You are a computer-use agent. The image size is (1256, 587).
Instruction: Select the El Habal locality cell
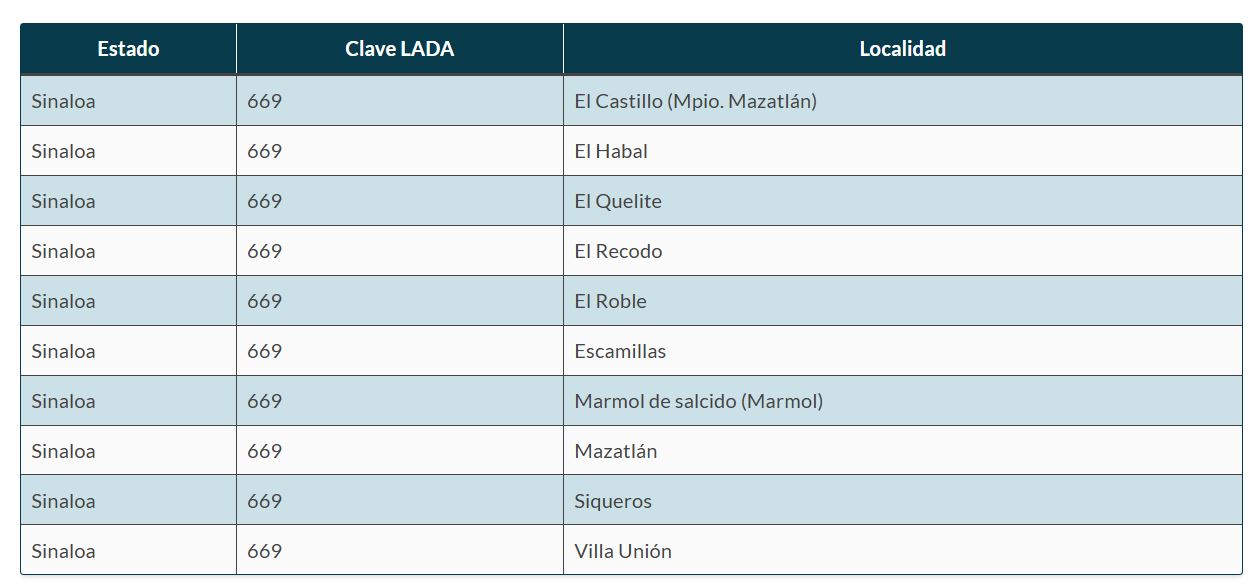click(x=611, y=151)
